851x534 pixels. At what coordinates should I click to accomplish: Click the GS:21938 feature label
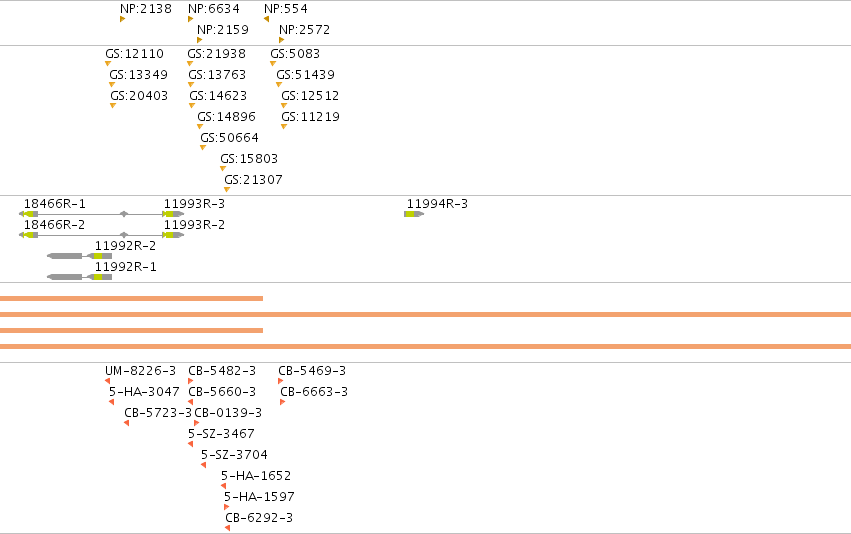pyautogui.click(x=216, y=54)
